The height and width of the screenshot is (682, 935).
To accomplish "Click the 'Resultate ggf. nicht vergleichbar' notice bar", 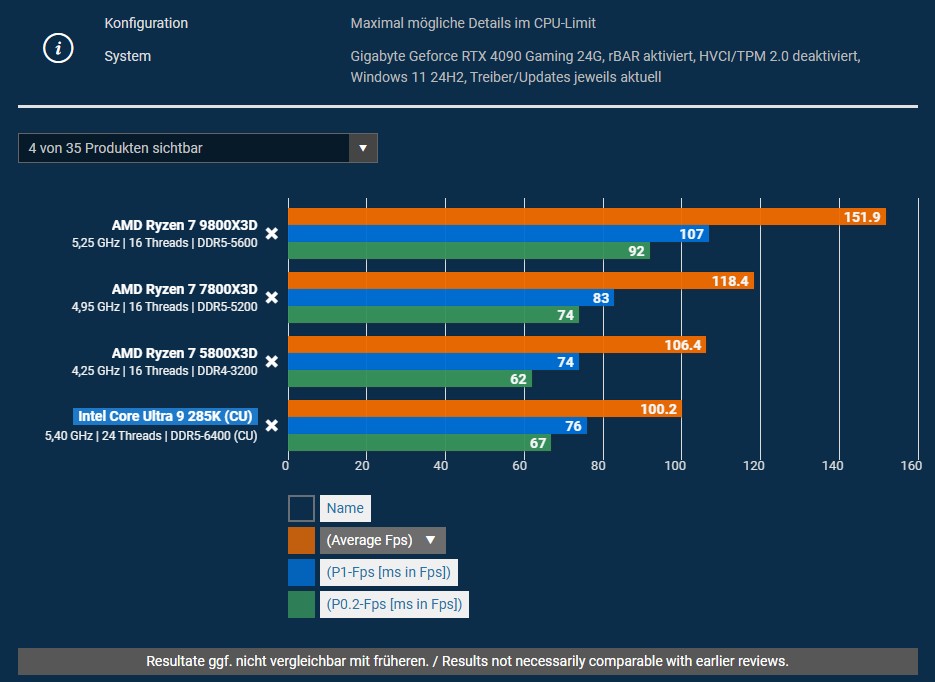I will tap(468, 661).
